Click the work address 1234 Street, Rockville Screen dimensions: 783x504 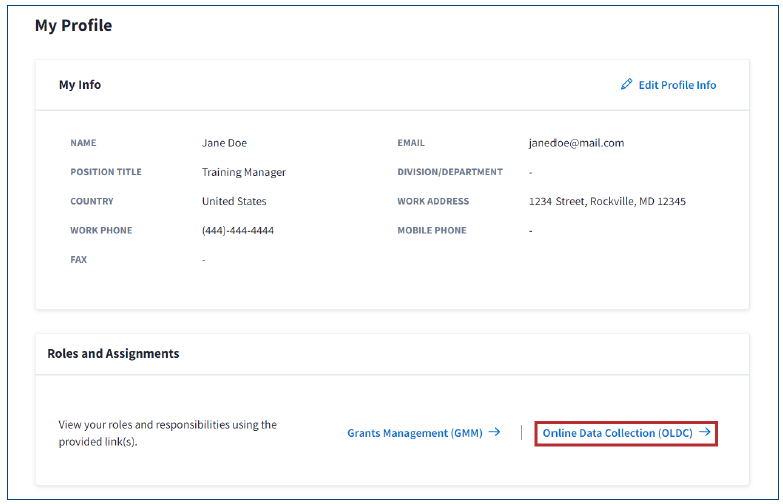point(607,201)
